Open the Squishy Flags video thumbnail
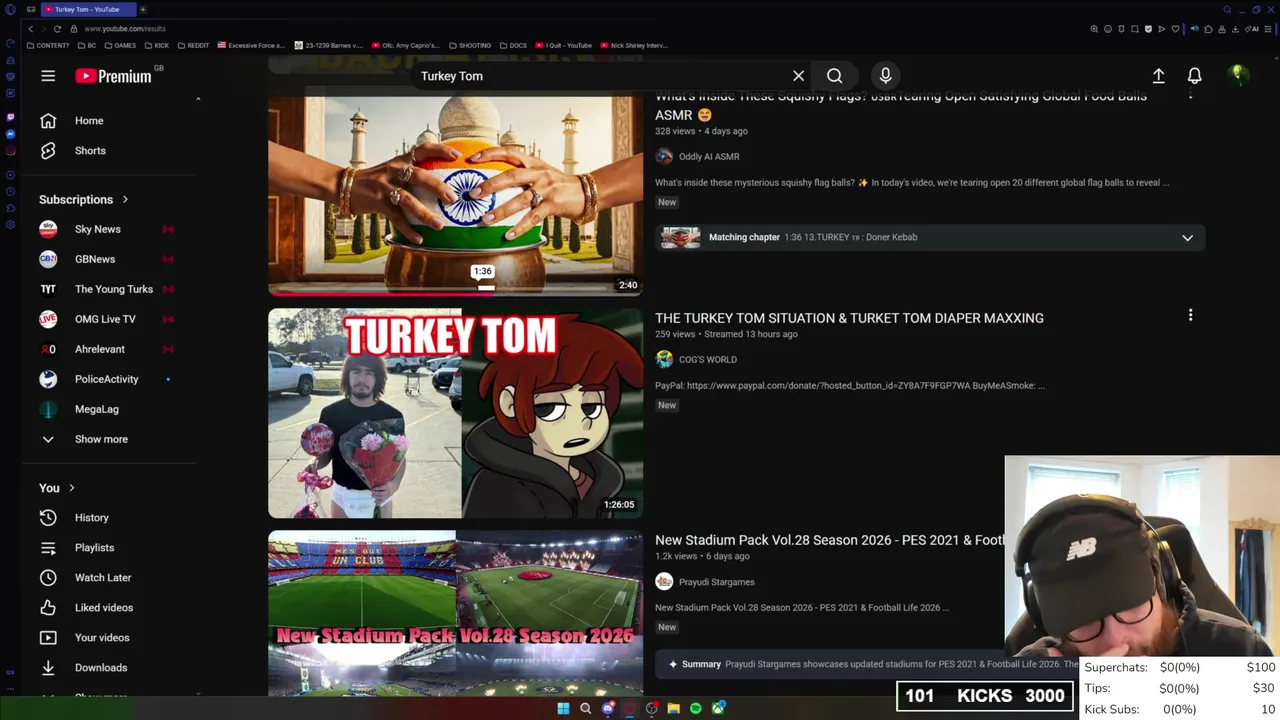 point(455,195)
